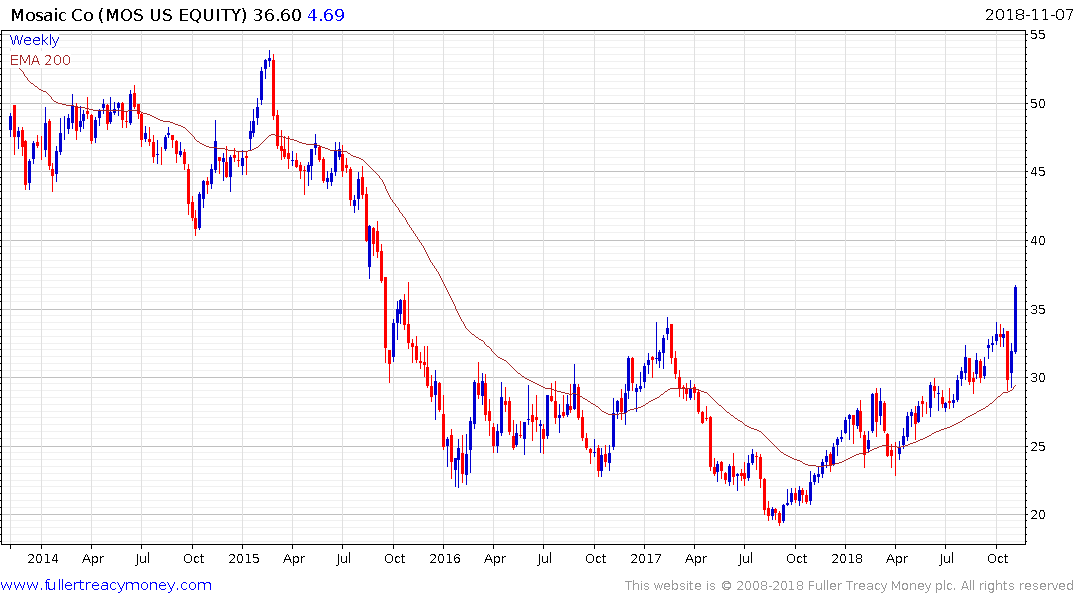1075x600 pixels.
Task: Select the 36.60 last price value
Action: pyautogui.click(x=277, y=15)
